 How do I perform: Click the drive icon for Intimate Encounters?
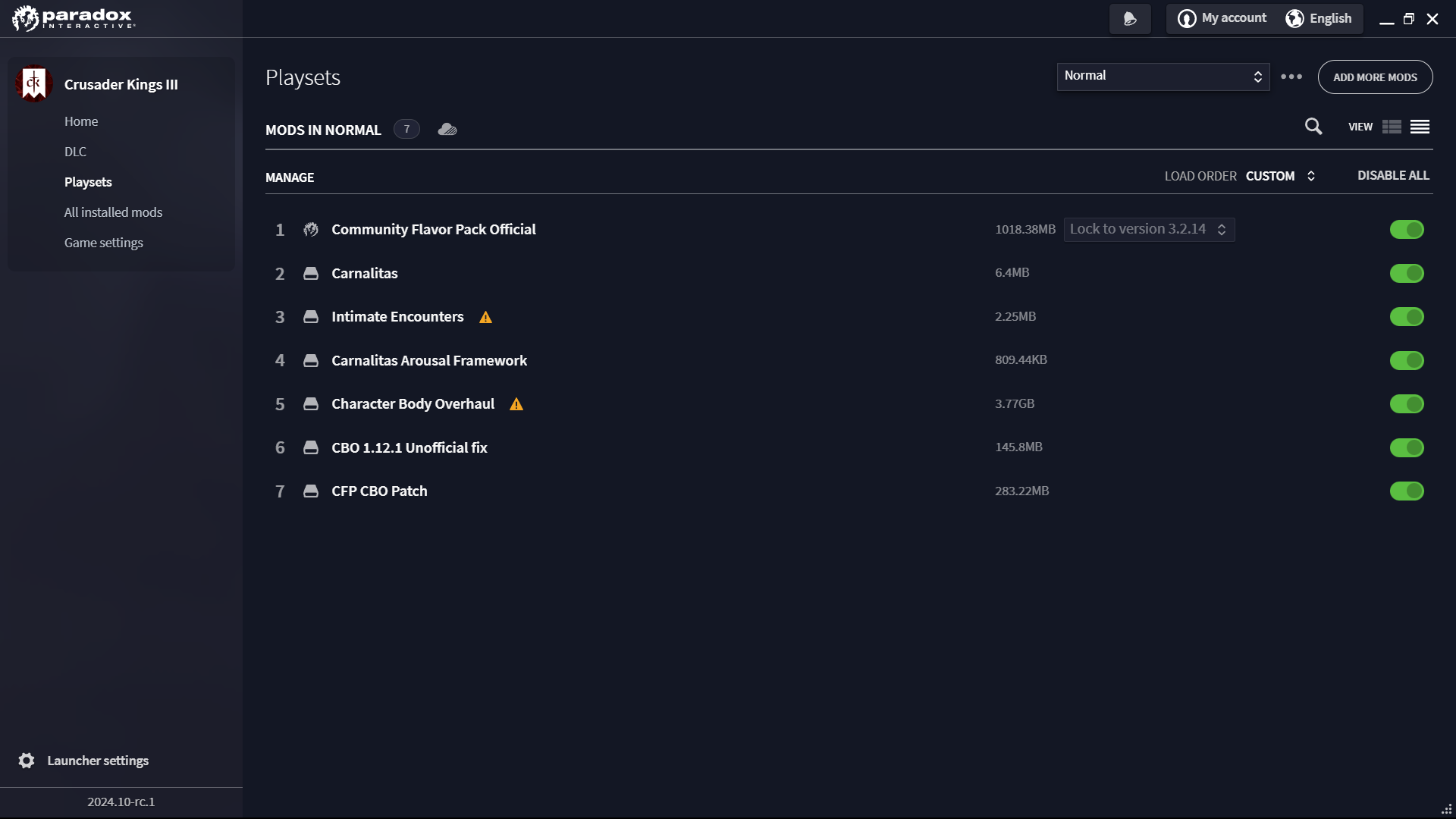pos(311,316)
